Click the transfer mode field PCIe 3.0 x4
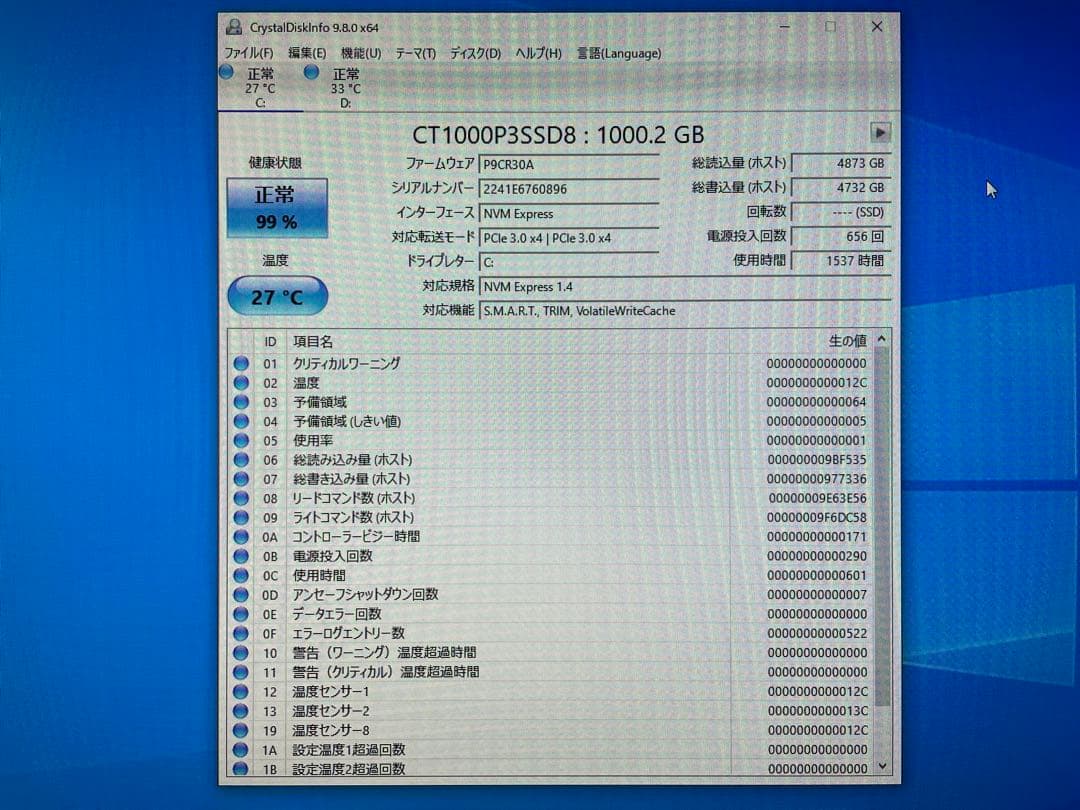 pyautogui.click(x=568, y=238)
